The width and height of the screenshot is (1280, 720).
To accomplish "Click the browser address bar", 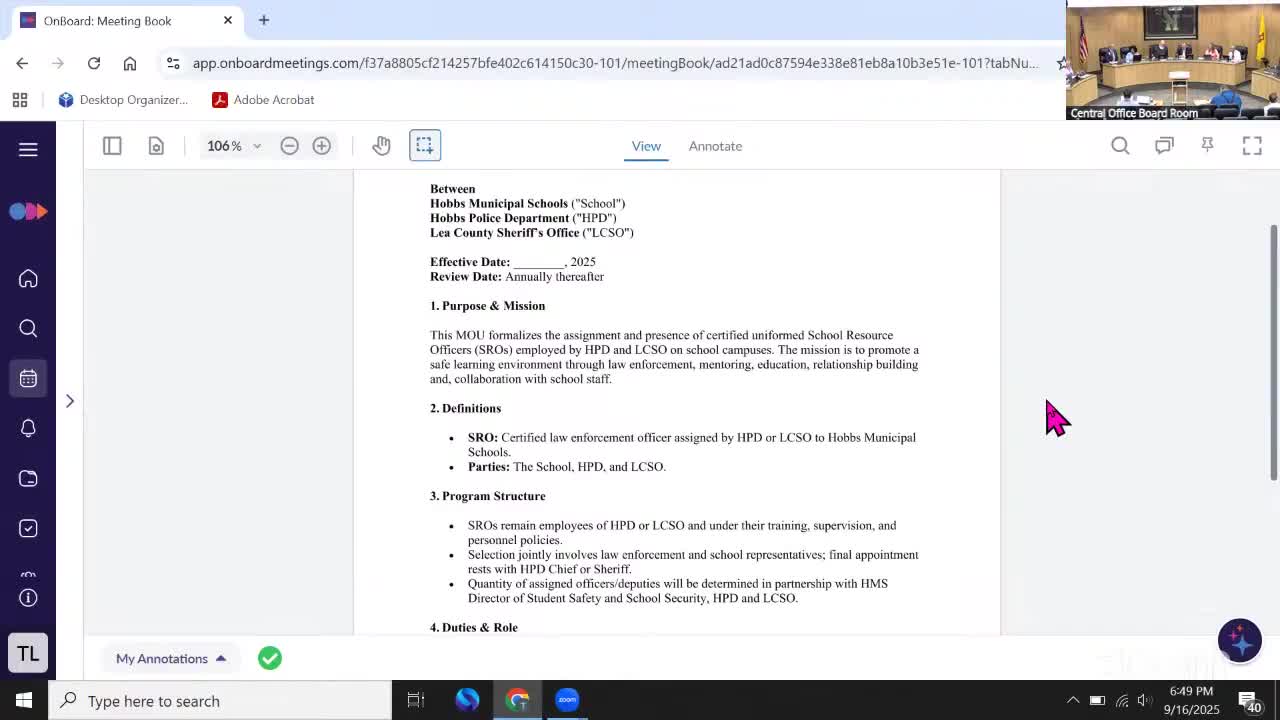I will 615,63.
